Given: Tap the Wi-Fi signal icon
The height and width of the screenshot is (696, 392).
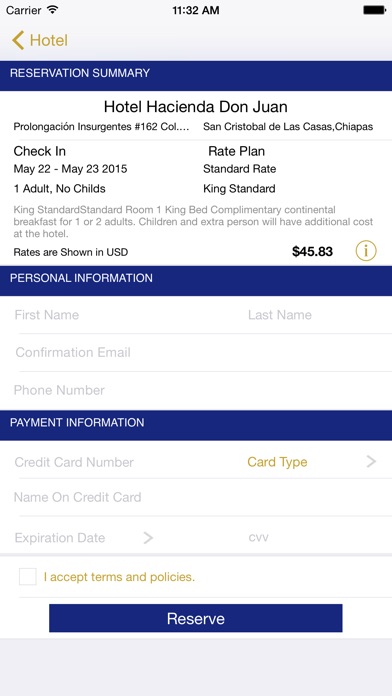Looking at the screenshot, I should pos(53,10).
